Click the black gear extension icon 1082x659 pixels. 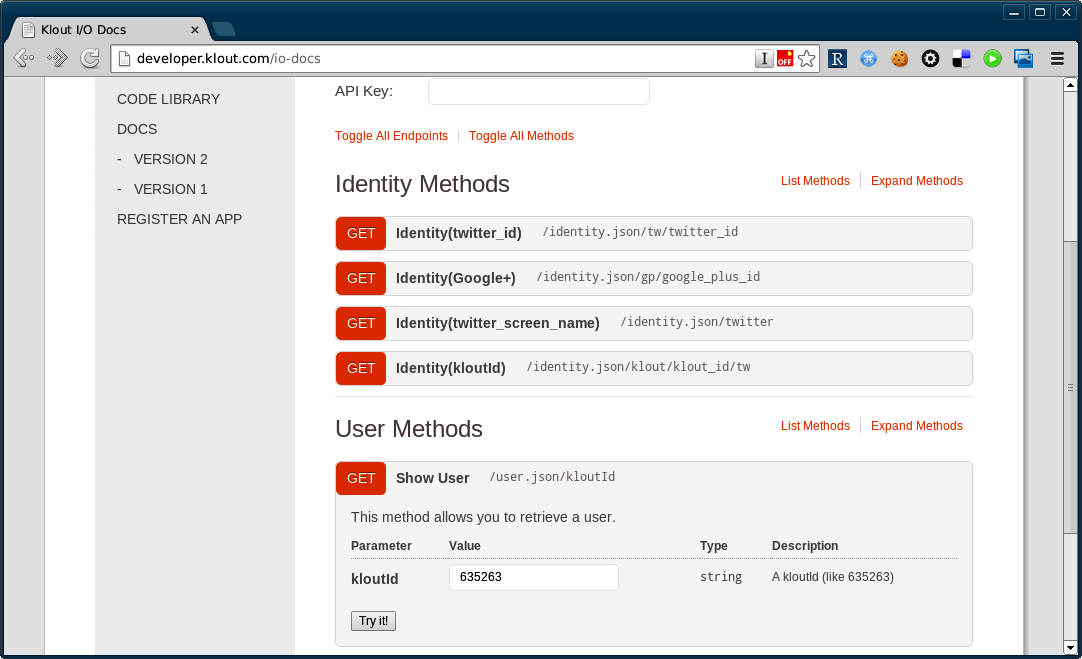click(930, 59)
